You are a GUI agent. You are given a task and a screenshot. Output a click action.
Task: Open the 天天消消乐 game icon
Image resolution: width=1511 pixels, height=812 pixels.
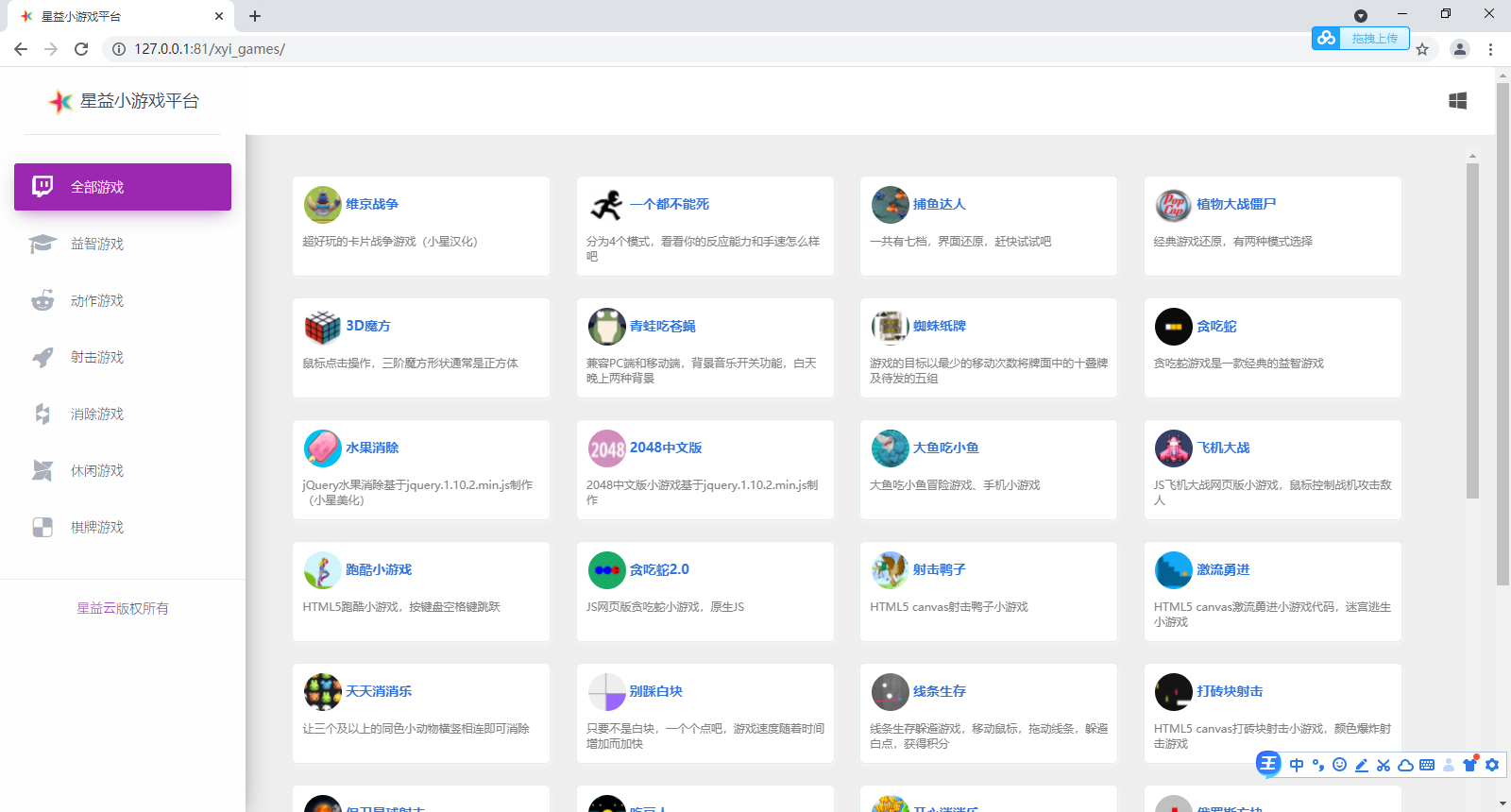(x=323, y=692)
